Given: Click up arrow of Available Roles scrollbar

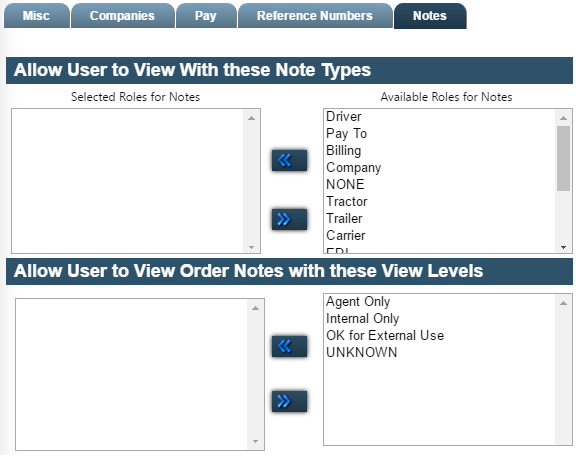Looking at the screenshot, I should tap(563, 118).
